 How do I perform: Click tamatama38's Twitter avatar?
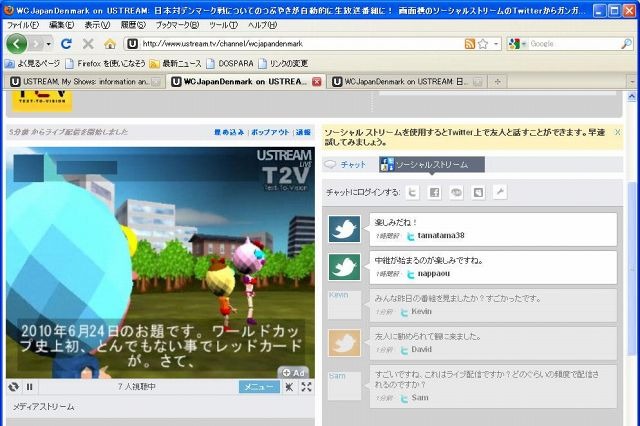344,229
